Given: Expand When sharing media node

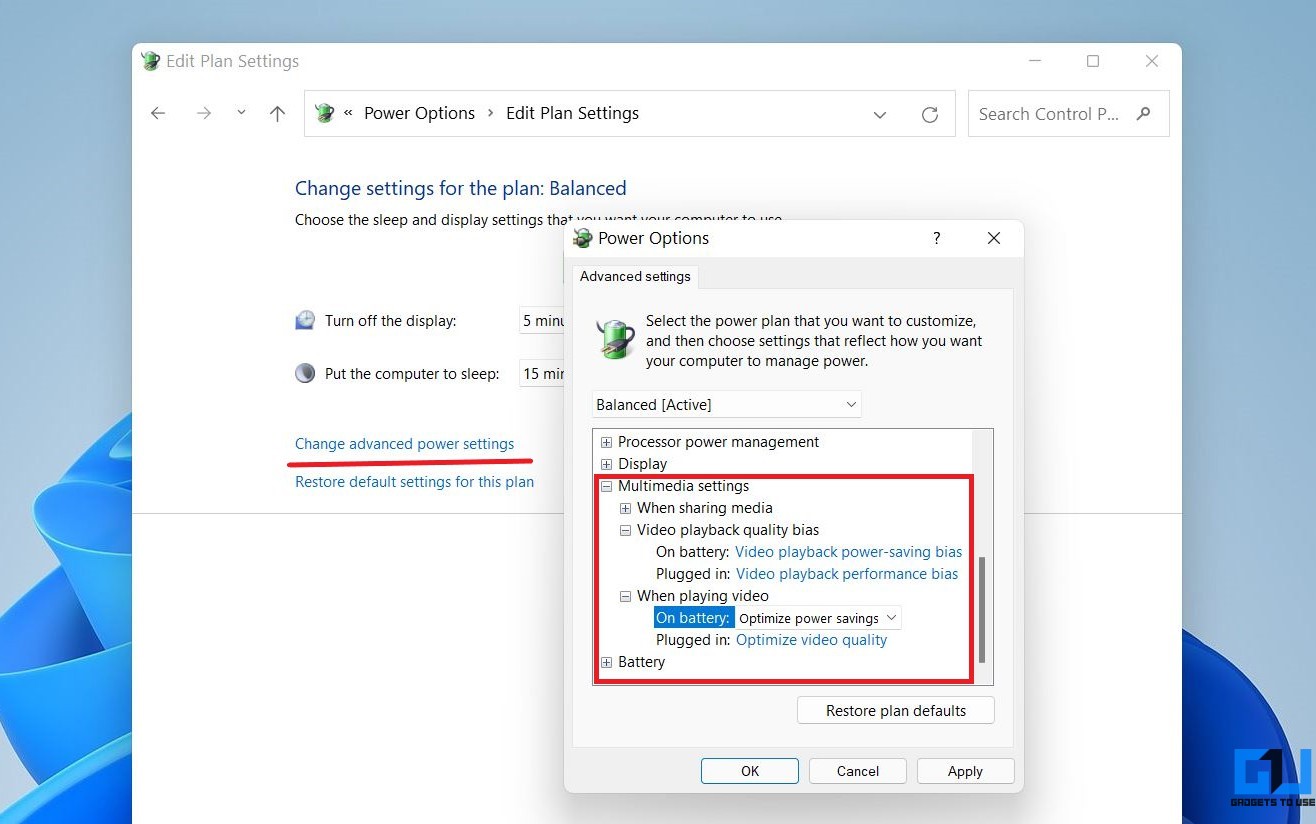Looking at the screenshot, I should (625, 508).
